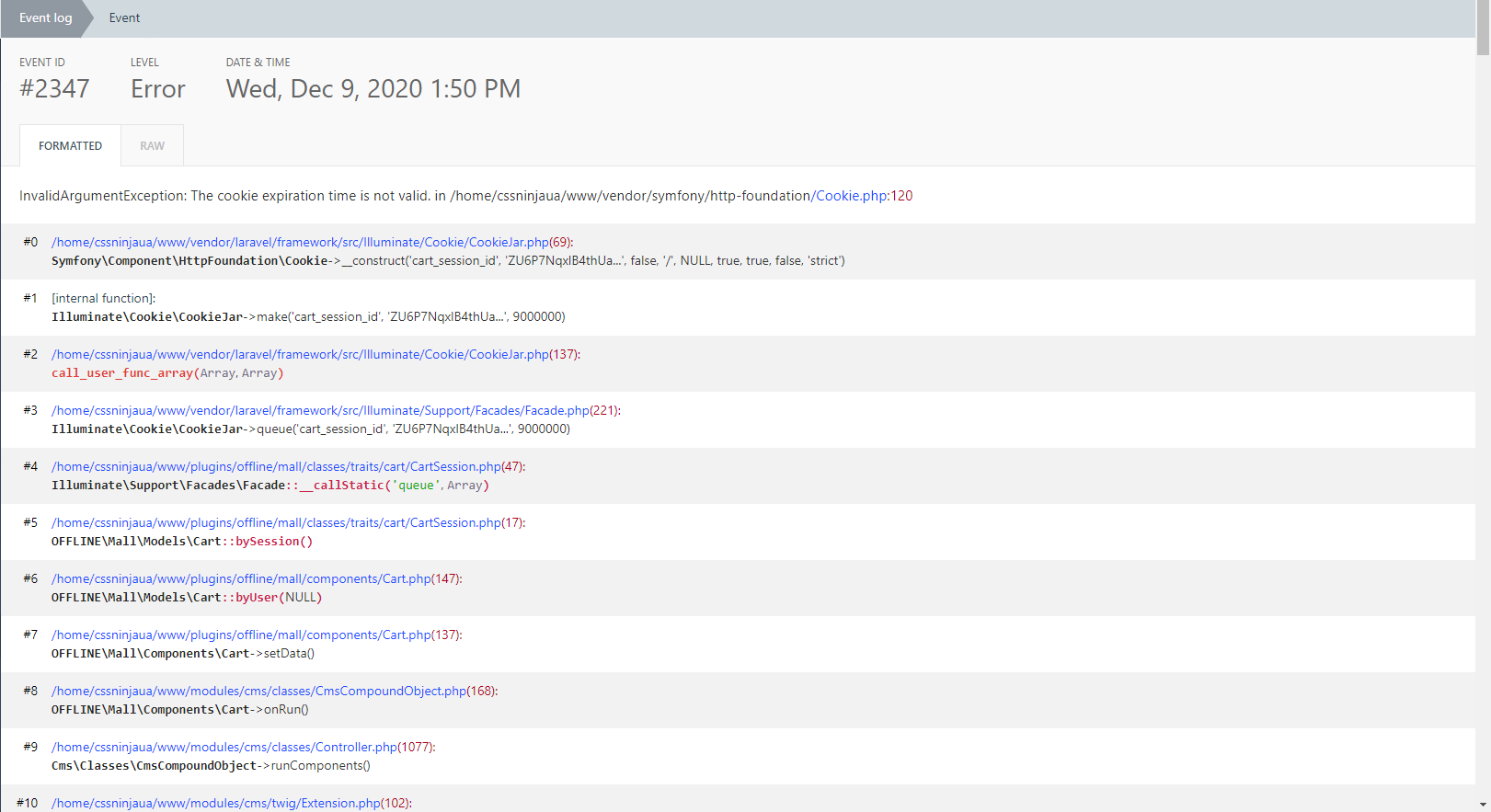Viewport: 1491px width, 812px height.
Task: Click the DATE & TIME field label
Action: (258, 63)
